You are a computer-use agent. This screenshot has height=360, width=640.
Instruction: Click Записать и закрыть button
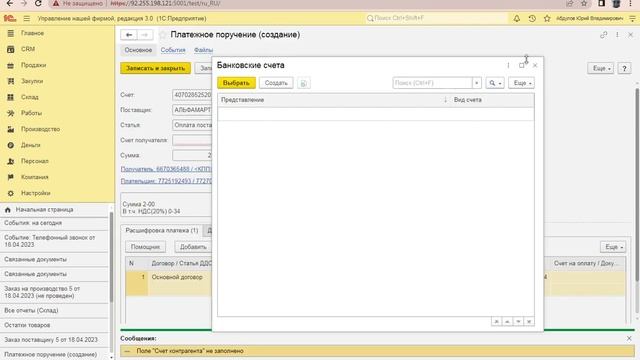[156, 68]
